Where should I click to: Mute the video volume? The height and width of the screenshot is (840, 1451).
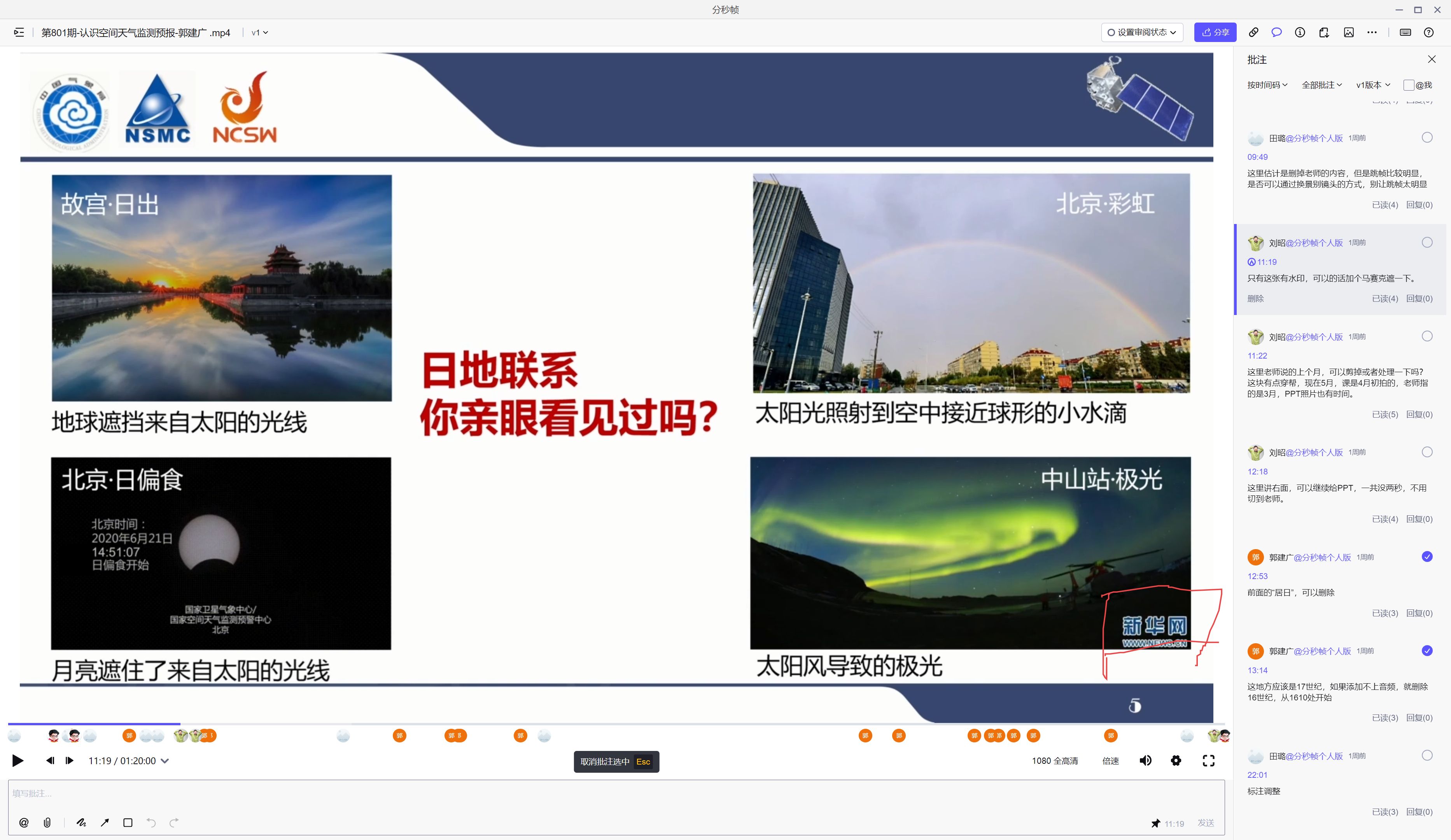[1145, 761]
